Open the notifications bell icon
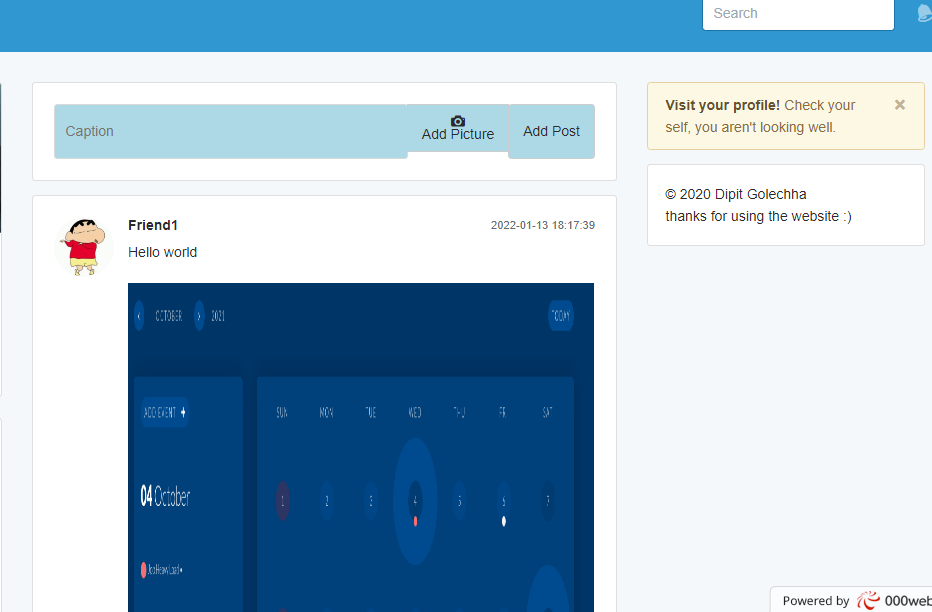The width and height of the screenshot is (932, 612). (x=924, y=13)
